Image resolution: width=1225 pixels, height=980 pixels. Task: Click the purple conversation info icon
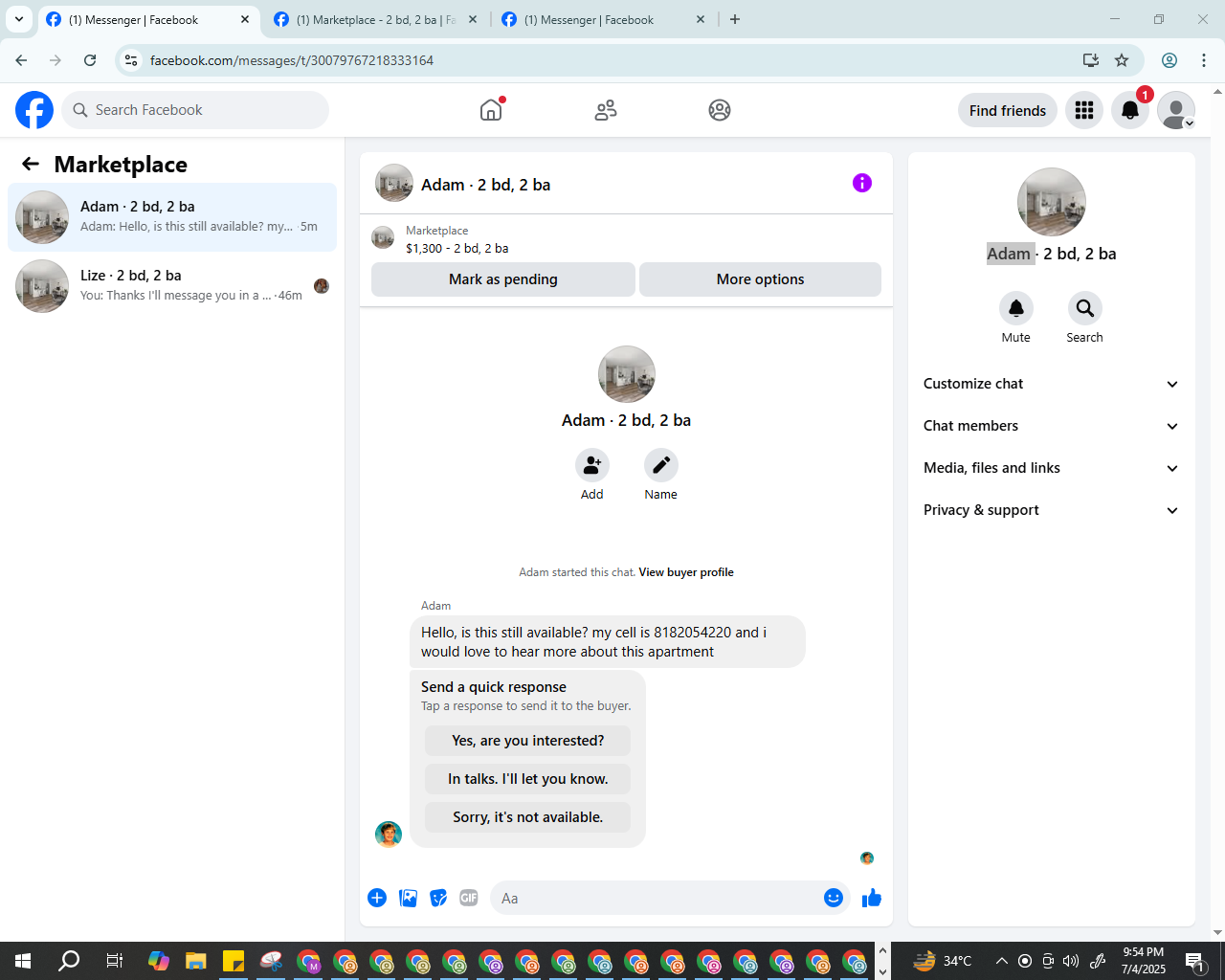(862, 183)
